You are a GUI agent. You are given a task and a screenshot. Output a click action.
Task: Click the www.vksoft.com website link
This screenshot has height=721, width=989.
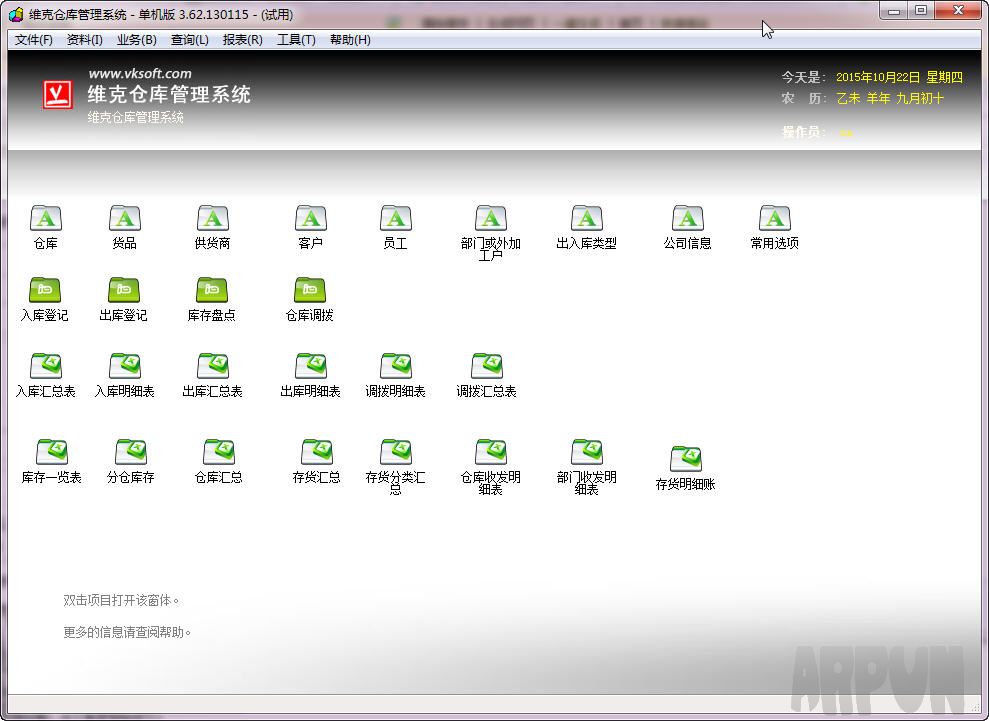140,74
